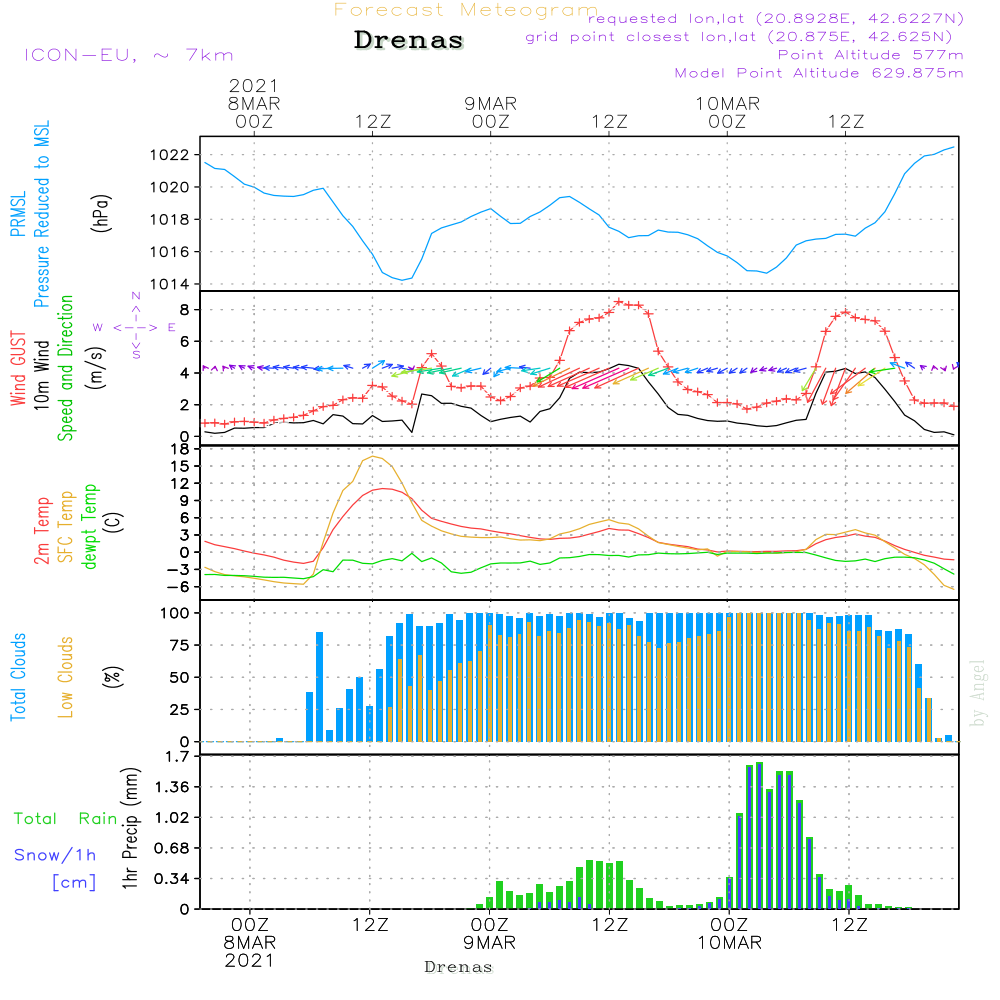
Task: Select '00Z 9MAR' bottom axis label
Action: click(490, 934)
